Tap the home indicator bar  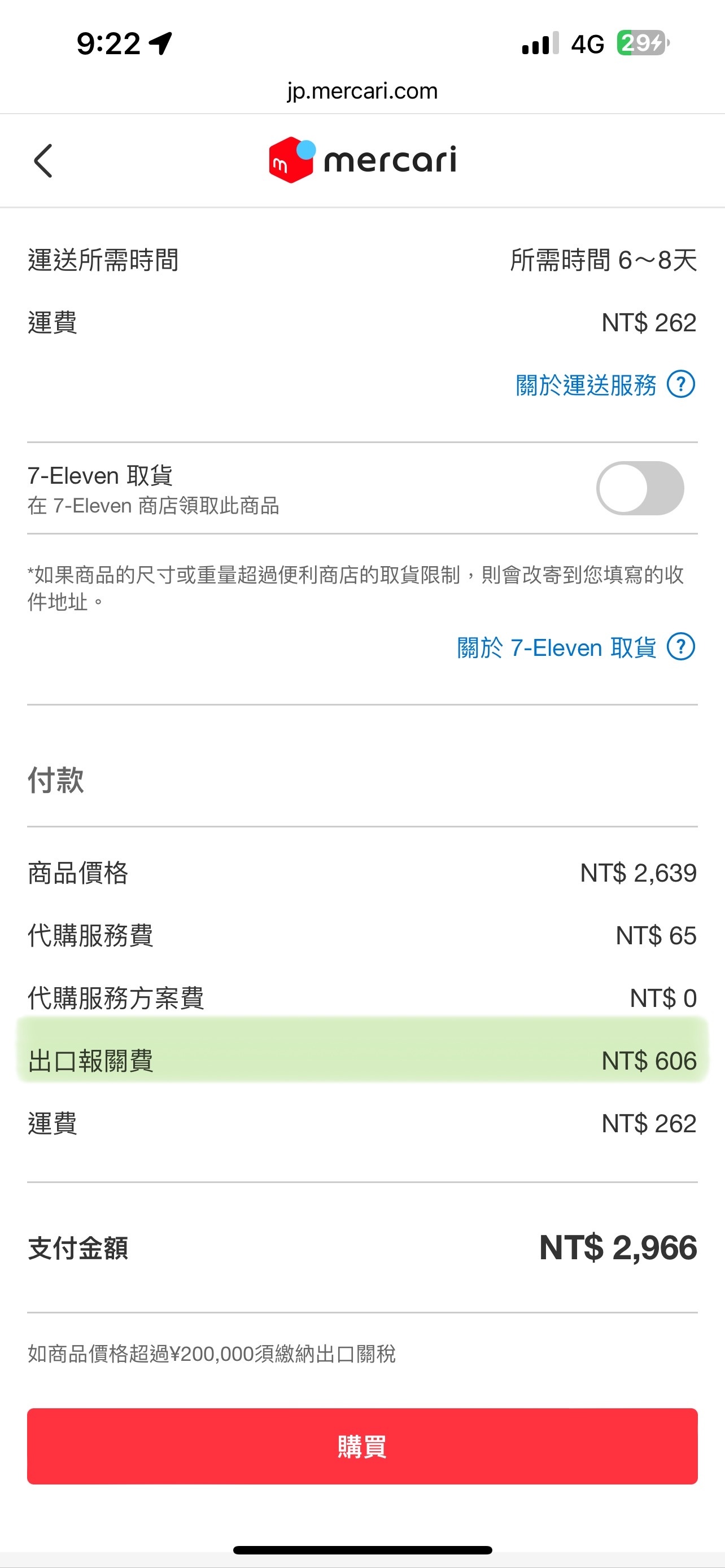tap(362, 1550)
